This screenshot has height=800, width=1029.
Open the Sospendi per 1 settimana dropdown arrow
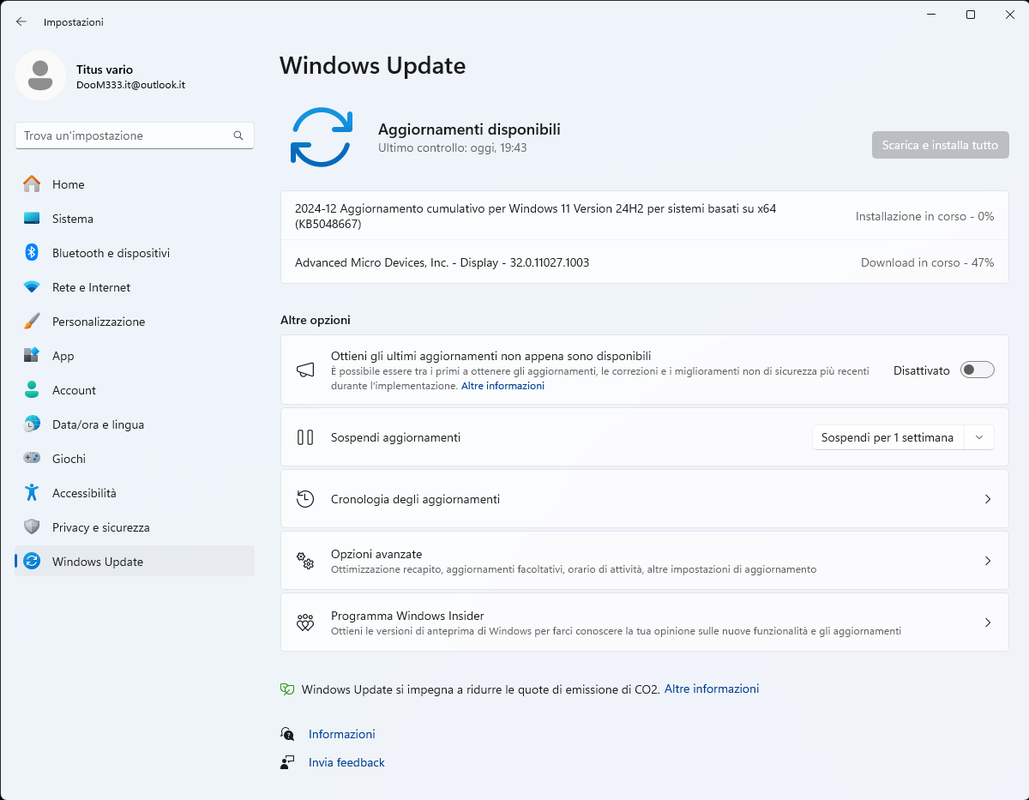(979, 437)
